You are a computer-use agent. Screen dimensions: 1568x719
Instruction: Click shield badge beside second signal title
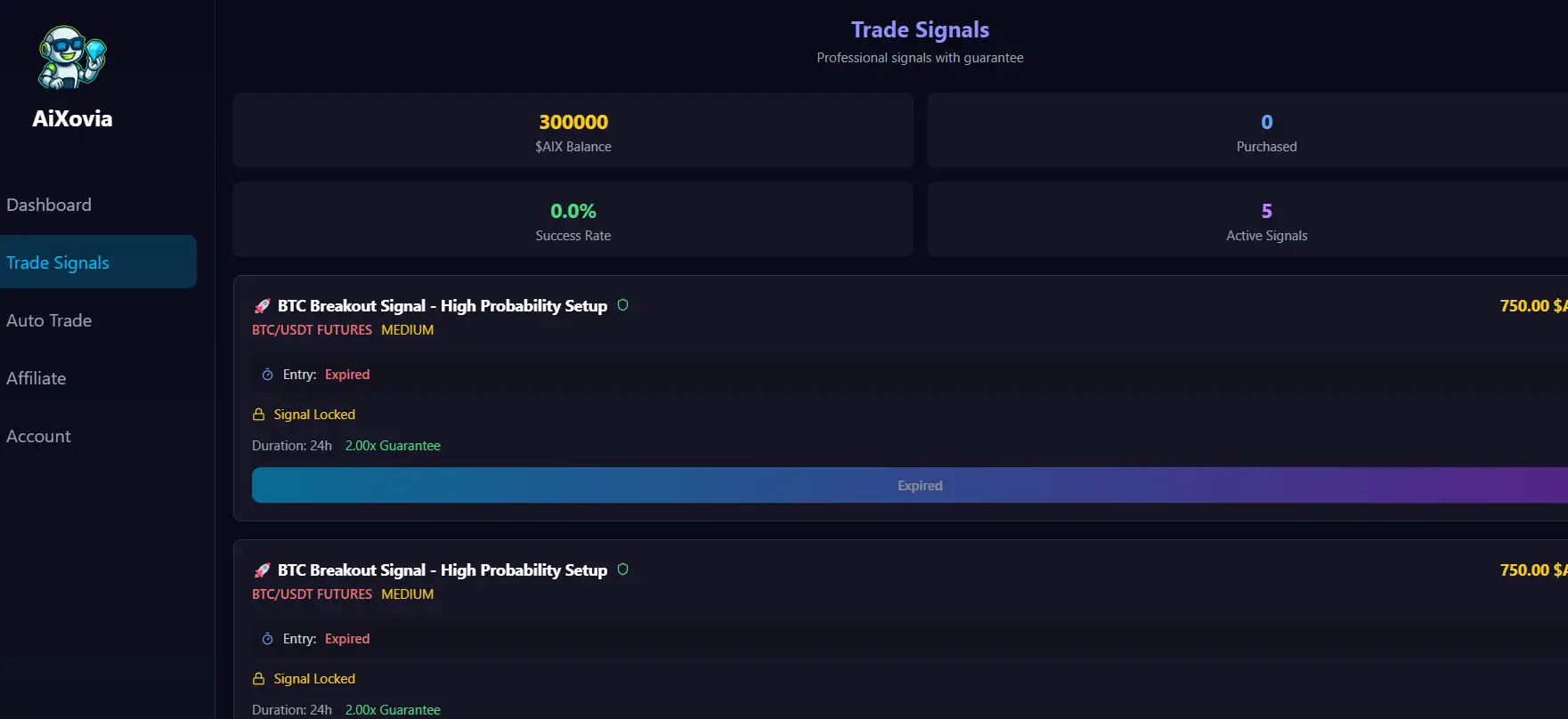[x=623, y=570]
